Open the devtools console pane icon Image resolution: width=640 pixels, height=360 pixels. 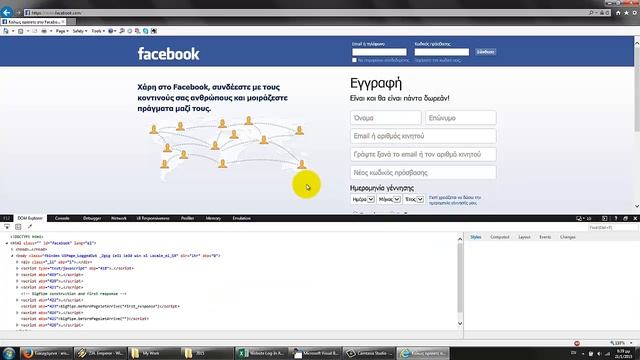605,218
